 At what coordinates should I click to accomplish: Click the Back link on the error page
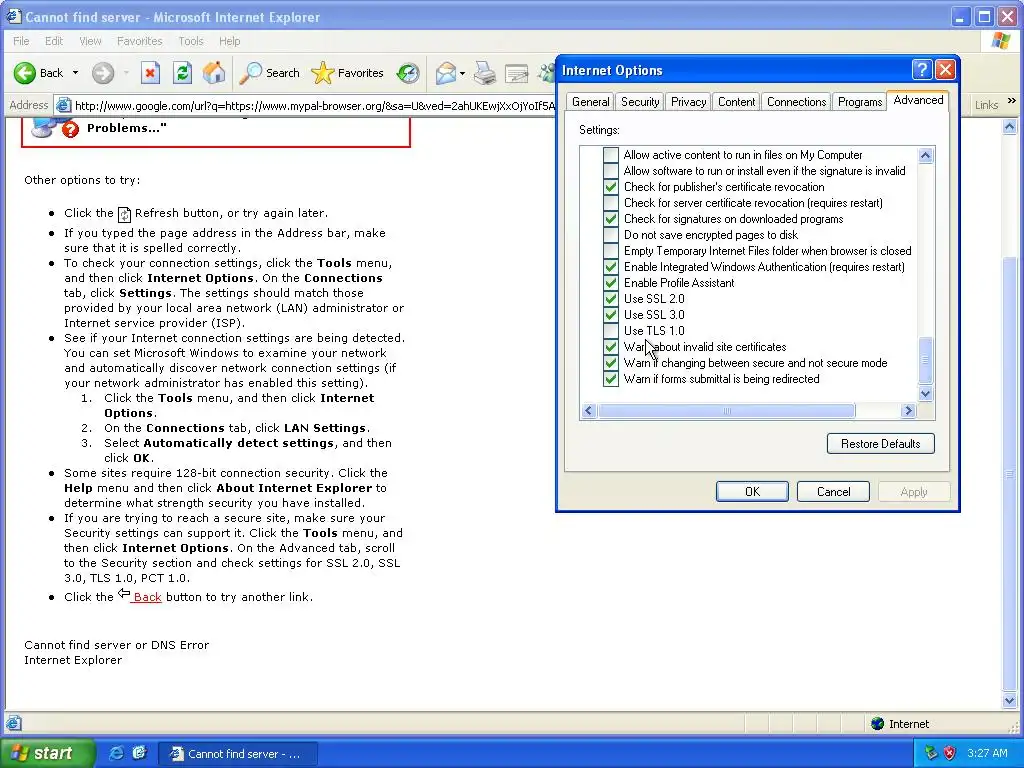coord(147,597)
